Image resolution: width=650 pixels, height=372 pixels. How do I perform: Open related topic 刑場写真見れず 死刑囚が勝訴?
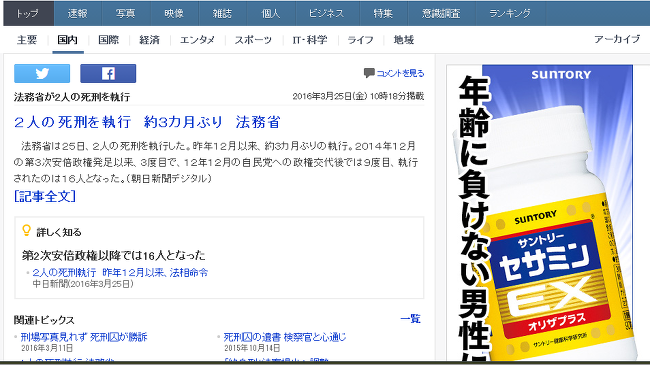84,337
